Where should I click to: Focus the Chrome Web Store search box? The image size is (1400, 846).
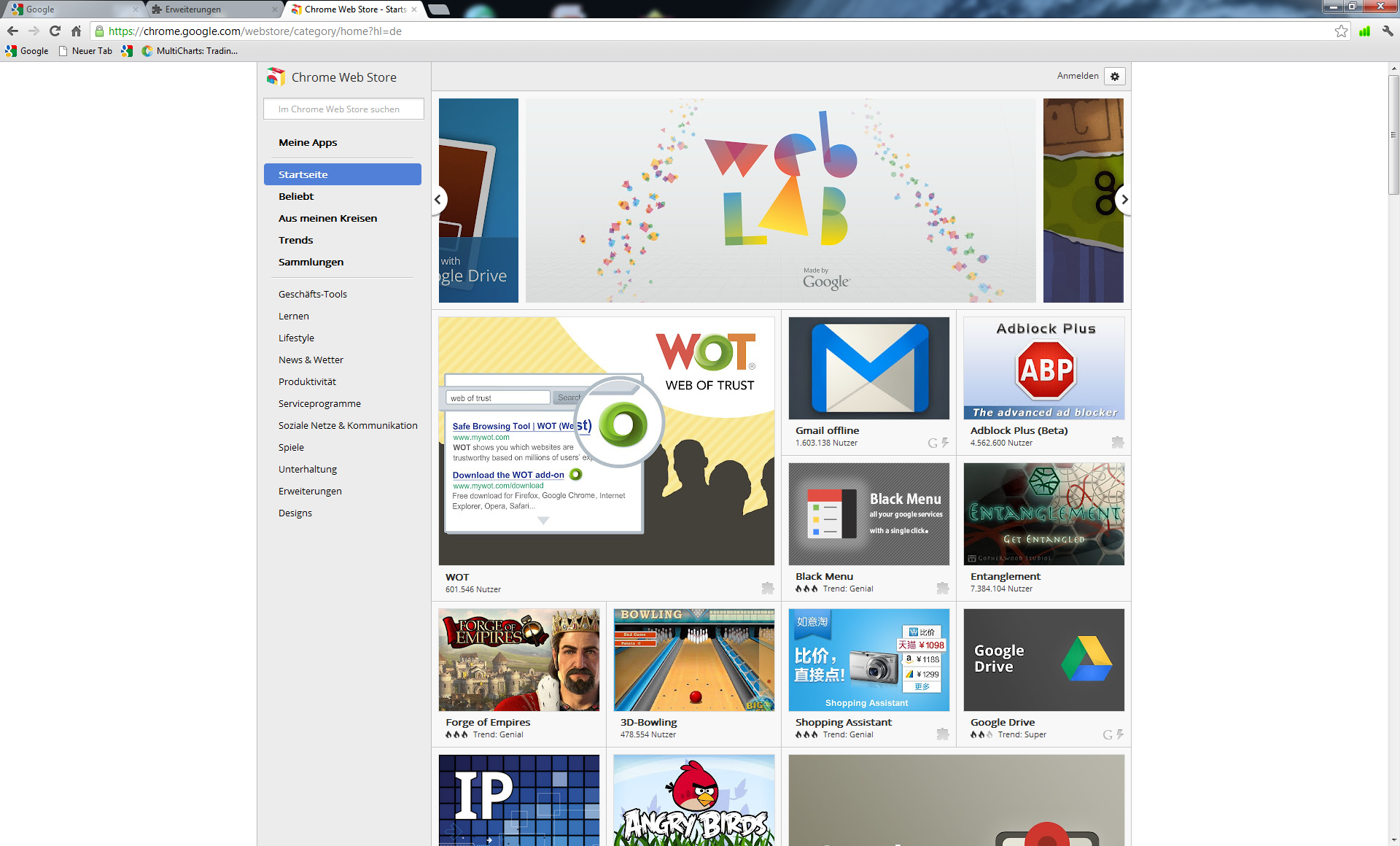[343, 109]
